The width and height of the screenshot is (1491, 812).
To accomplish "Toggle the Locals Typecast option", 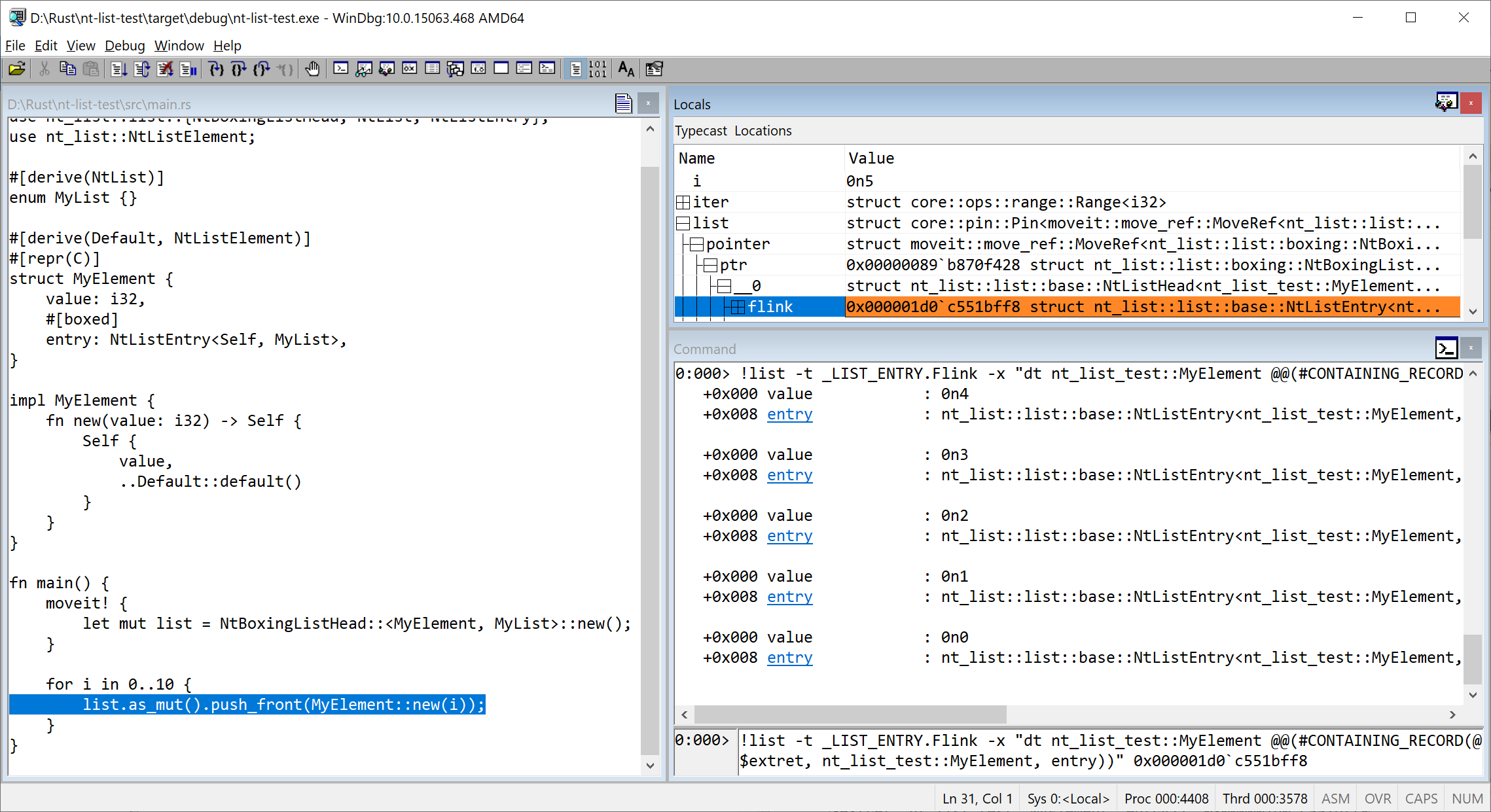I will click(700, 131).
